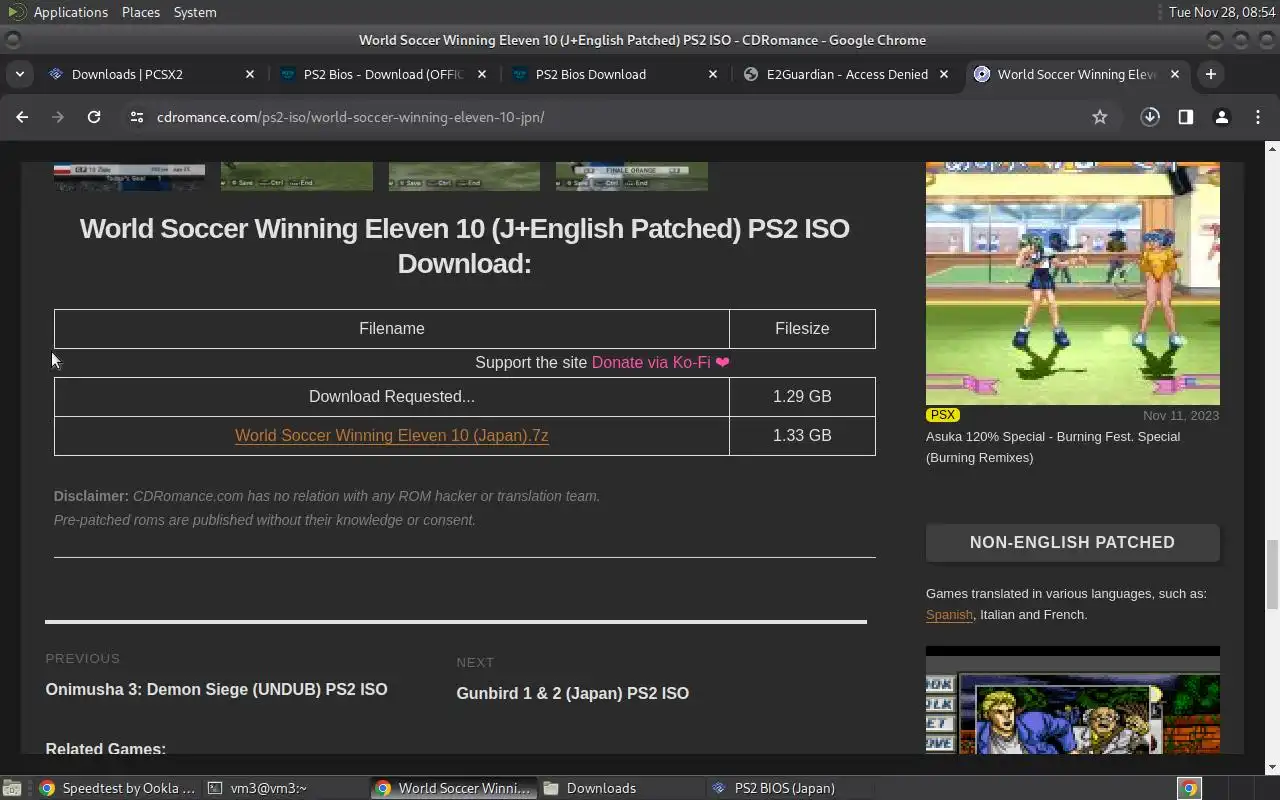Open fourth gameplay screenshot thumbnail
The image size is (1280, 800).
(632, 176)
